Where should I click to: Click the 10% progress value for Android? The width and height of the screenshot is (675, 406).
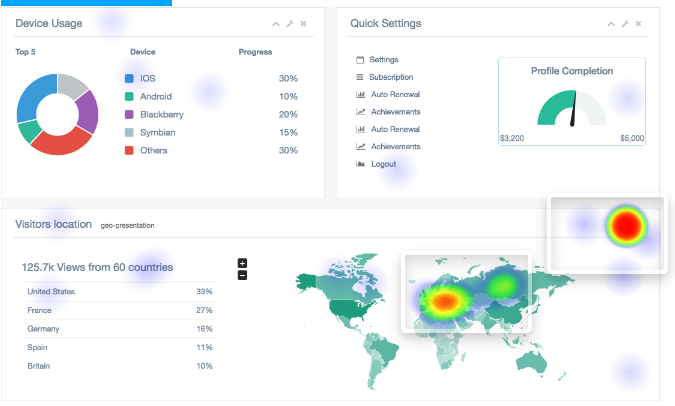point(288,96)
